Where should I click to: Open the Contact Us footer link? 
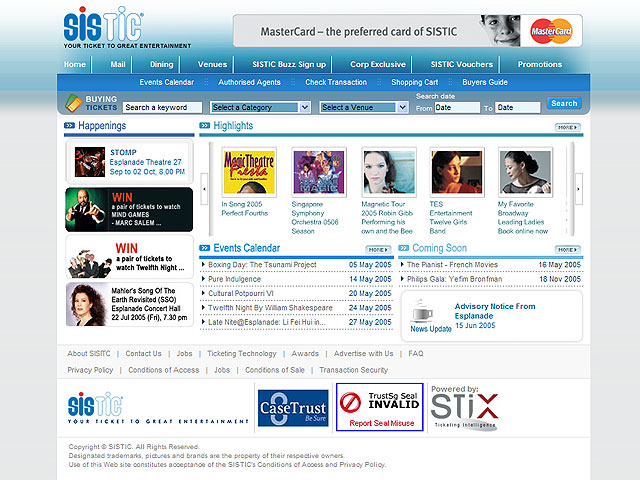click(143, 353)
